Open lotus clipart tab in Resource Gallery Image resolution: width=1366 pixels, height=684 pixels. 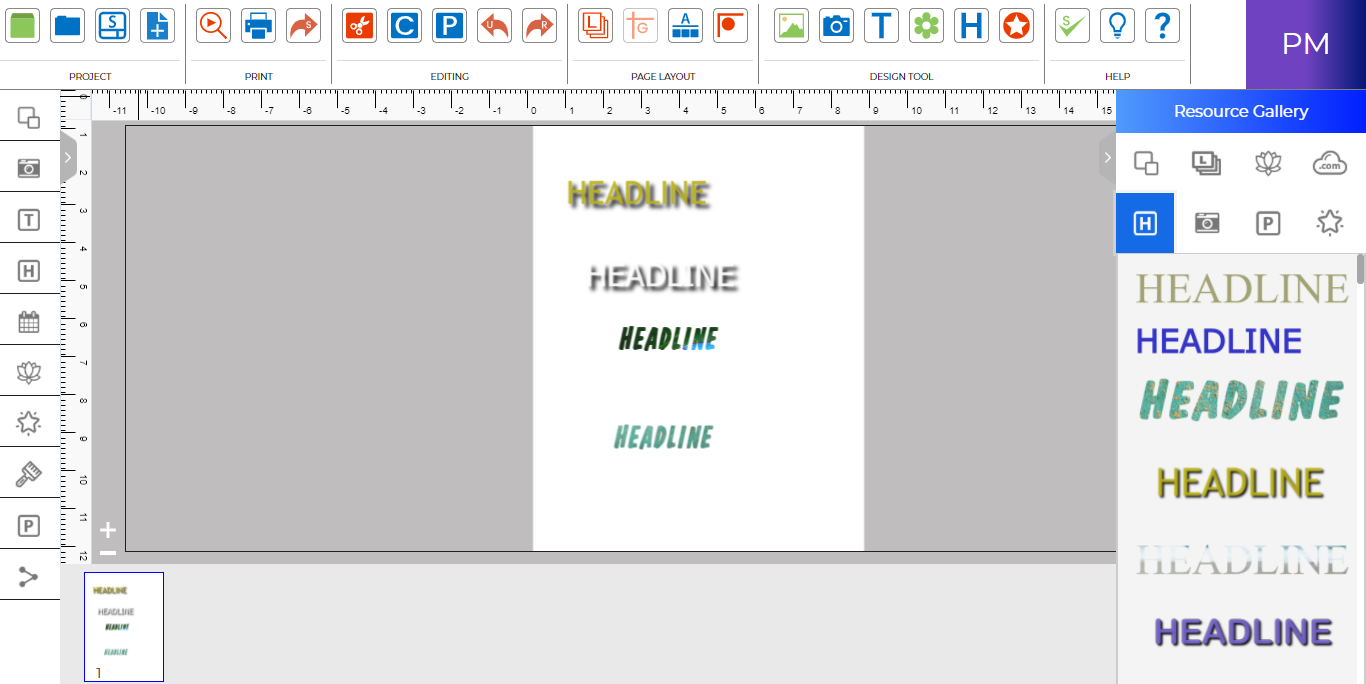click(x=1268, y=163)
